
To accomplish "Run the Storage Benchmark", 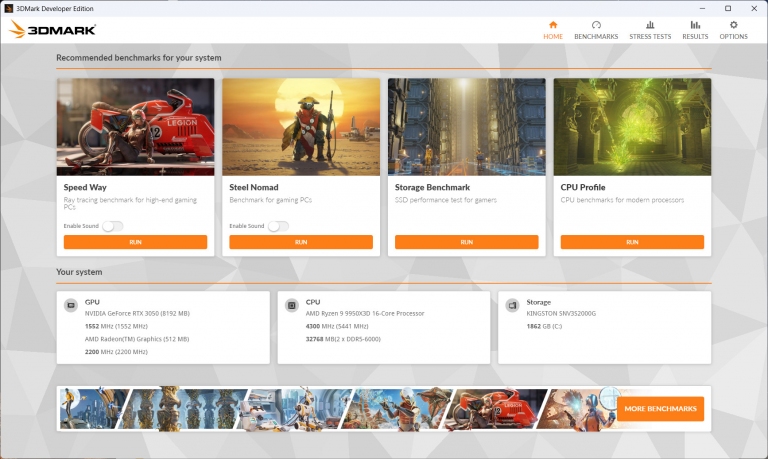I will coord(466,242).
